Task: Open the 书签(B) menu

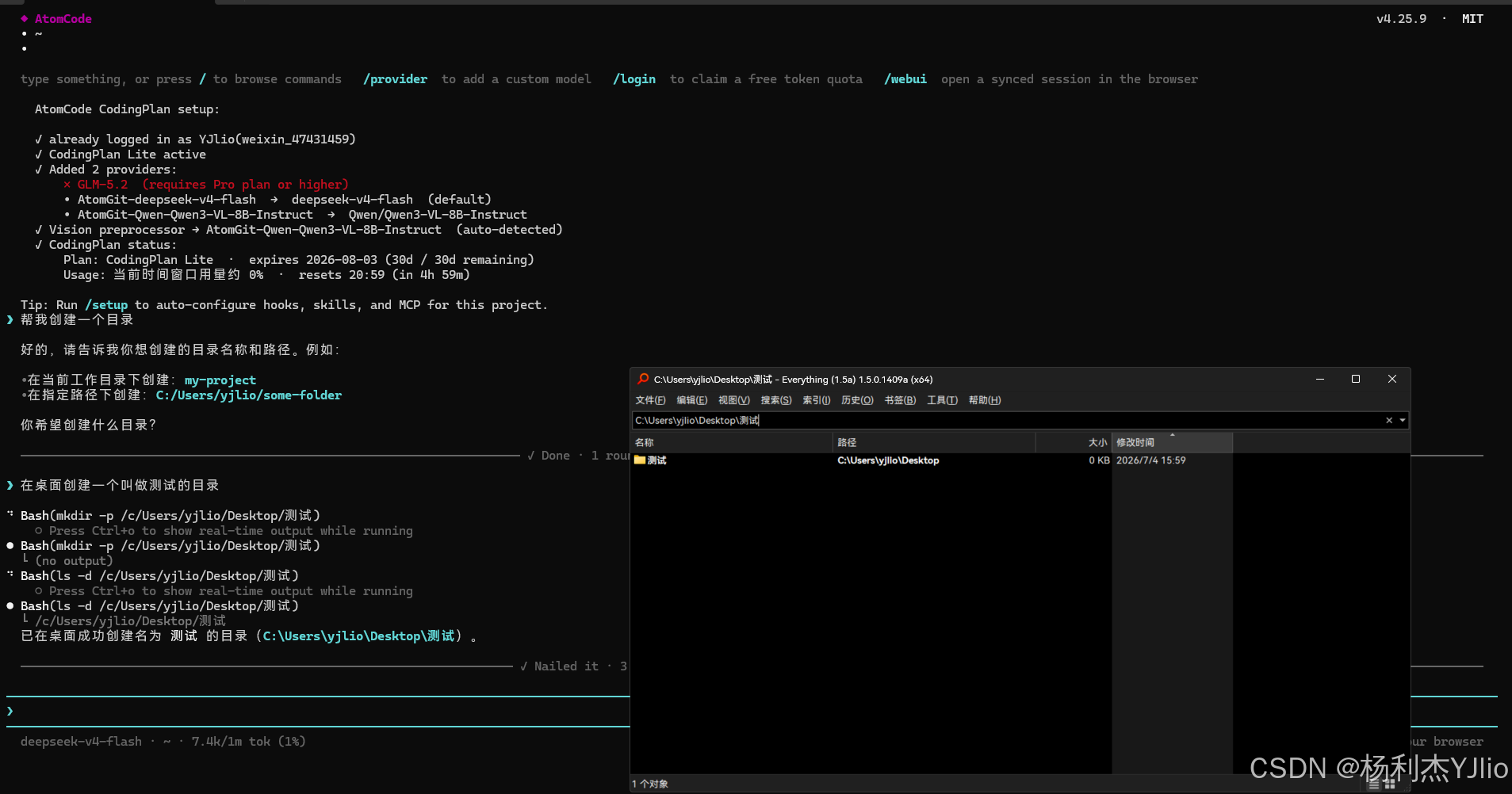Action: tap(900, 400)
